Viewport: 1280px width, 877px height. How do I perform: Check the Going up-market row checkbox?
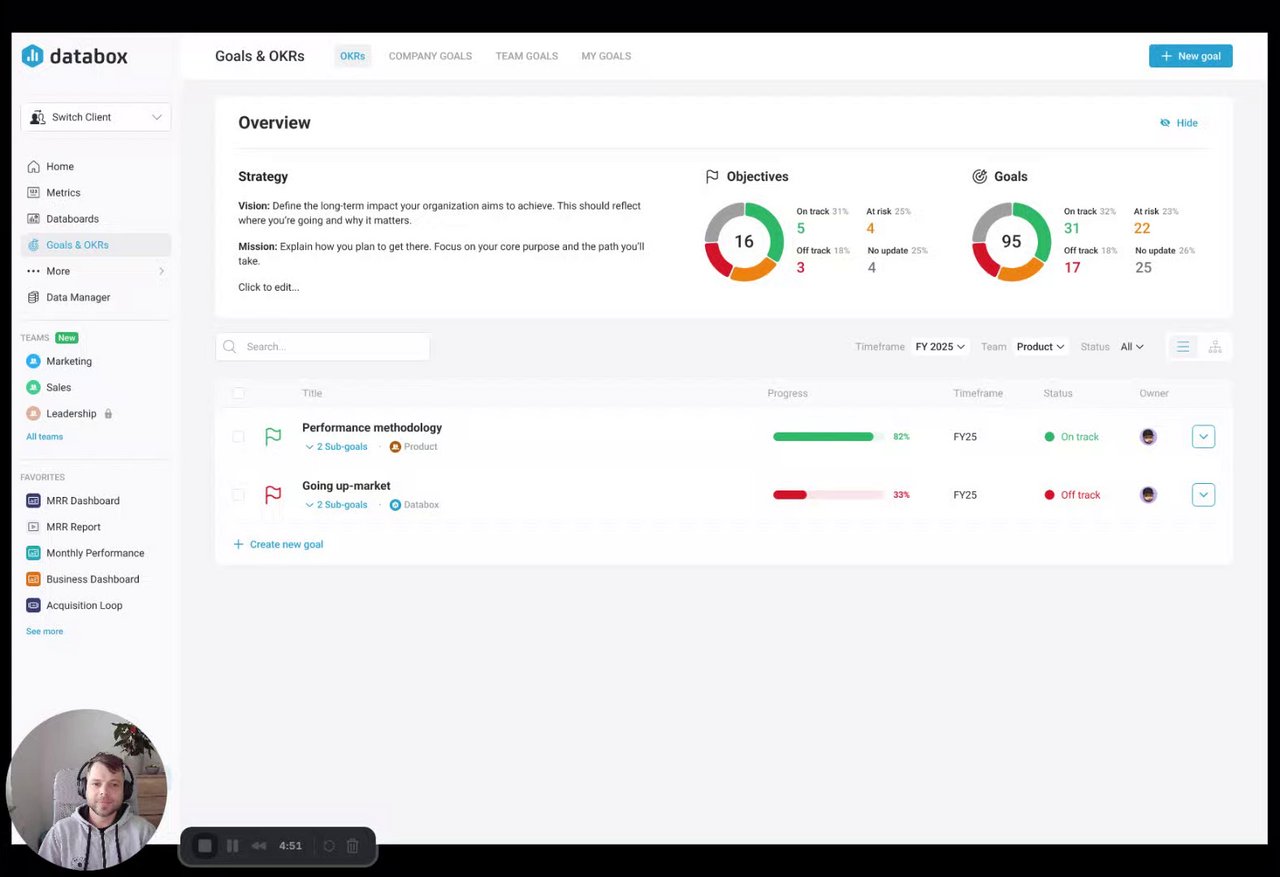tap(238, 495)
